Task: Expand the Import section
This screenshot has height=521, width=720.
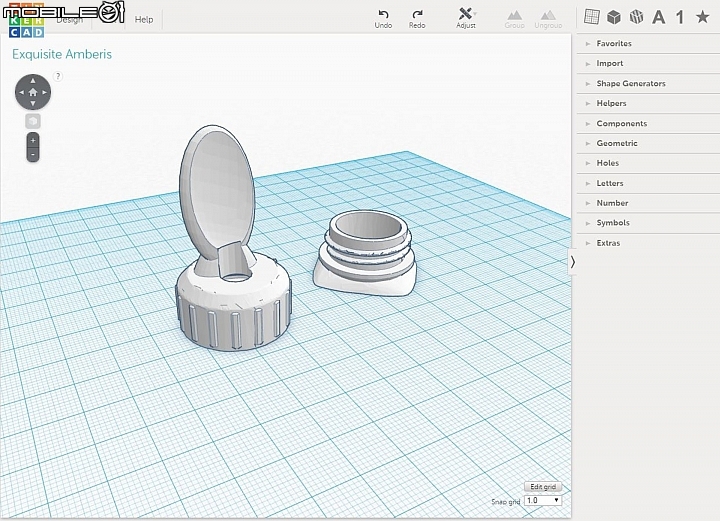Action: tap(648, 63)
